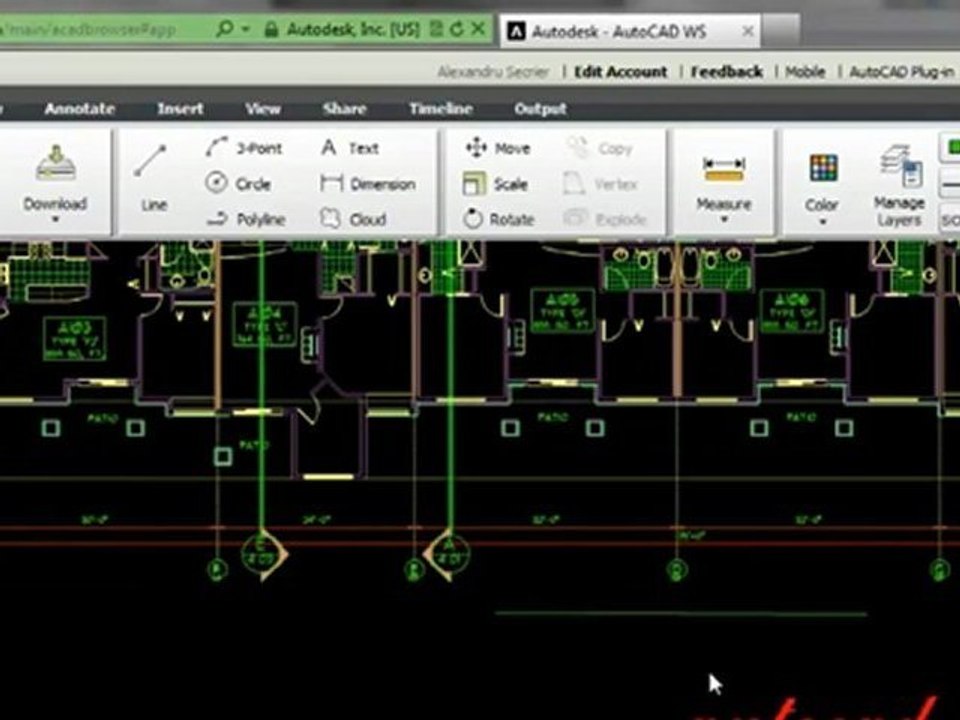Click the Alexandru Secrier user name
960x720 pixels.
tap(493, 72)
